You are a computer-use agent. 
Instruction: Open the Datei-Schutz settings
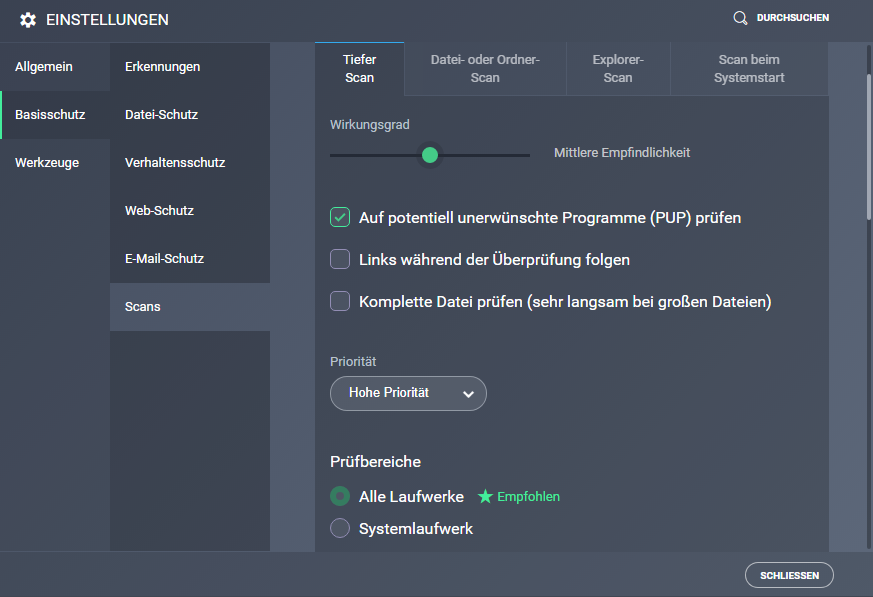click(x=190, y=115)
